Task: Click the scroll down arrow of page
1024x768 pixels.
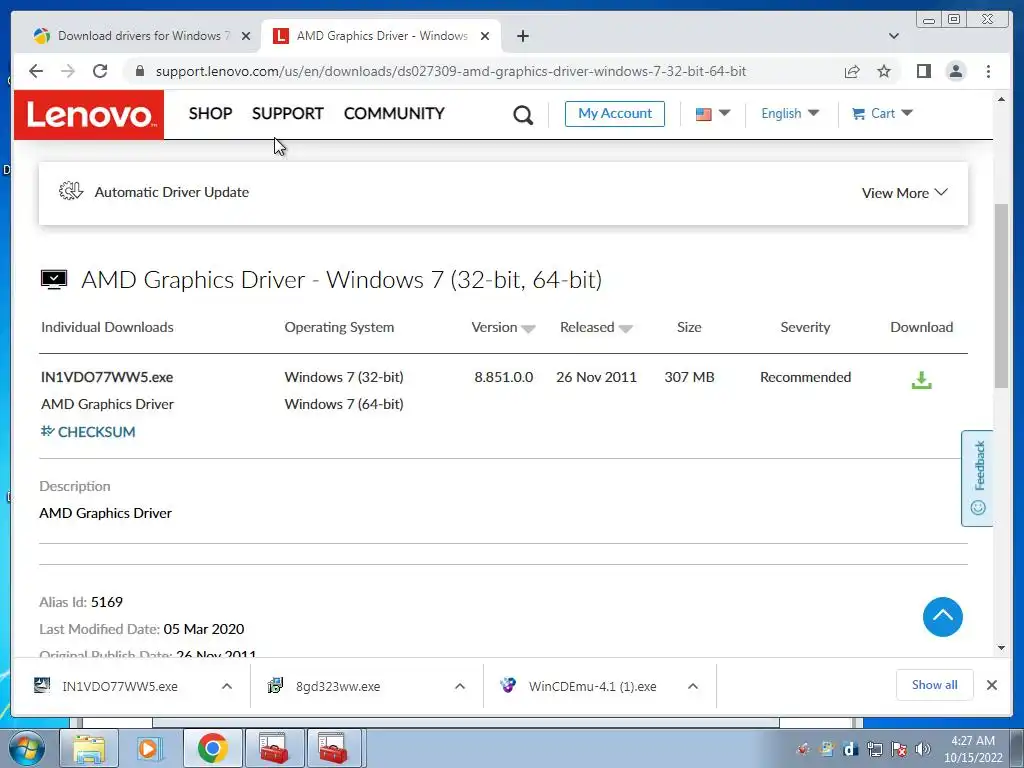Action: tap(1001, 648)
